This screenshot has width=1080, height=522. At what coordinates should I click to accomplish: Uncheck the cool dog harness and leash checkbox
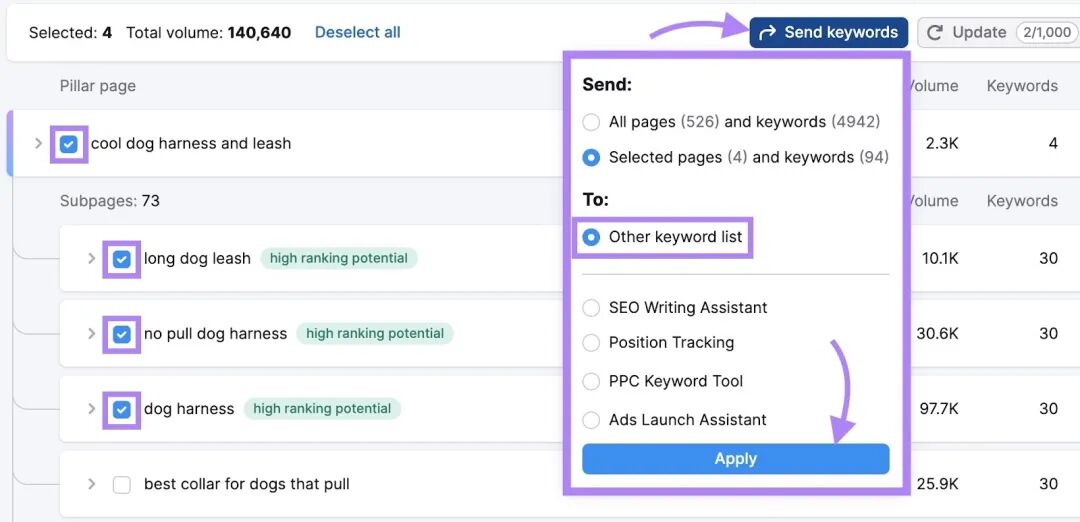click(68, 144)
